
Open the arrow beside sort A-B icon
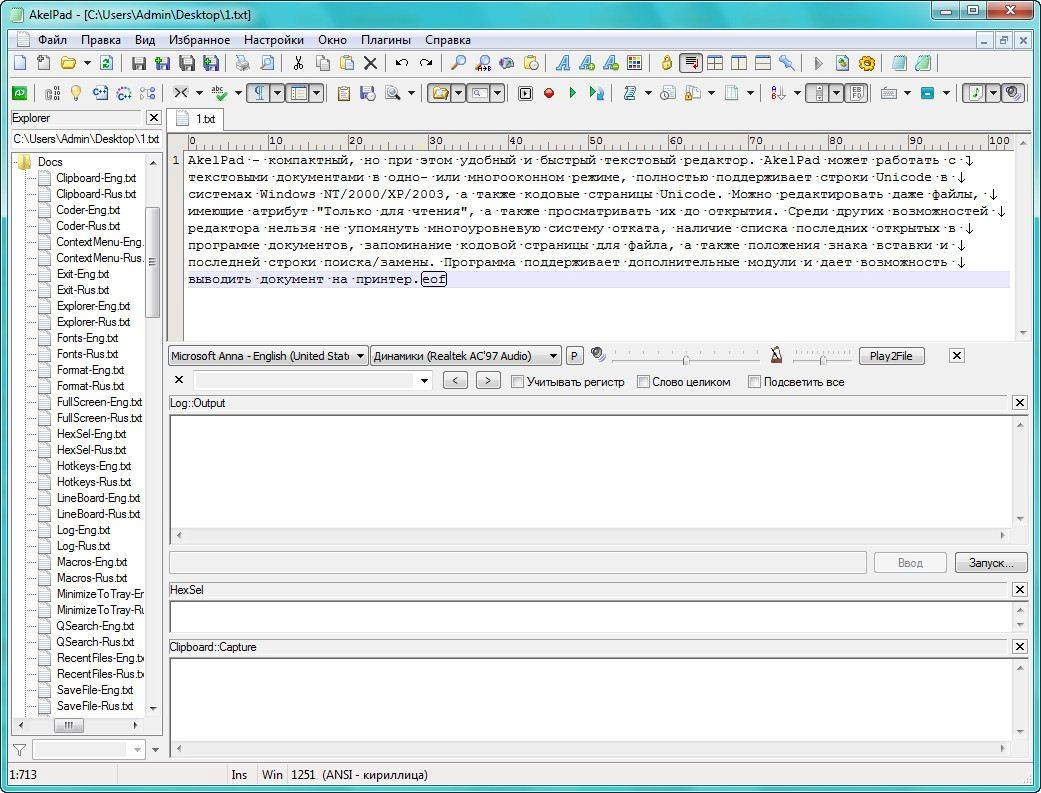[797, 93]
